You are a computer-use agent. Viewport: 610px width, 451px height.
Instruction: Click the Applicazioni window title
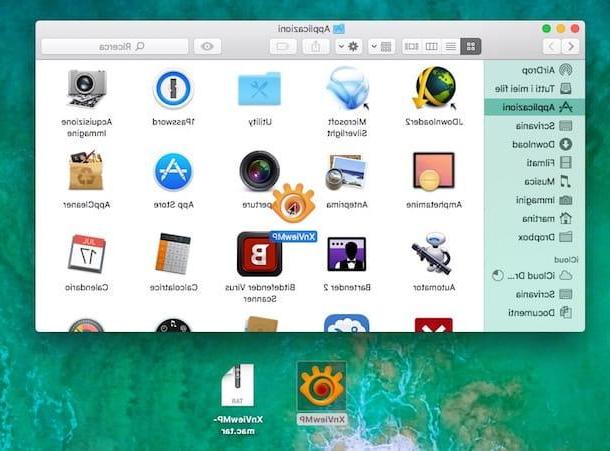[304, 29]
